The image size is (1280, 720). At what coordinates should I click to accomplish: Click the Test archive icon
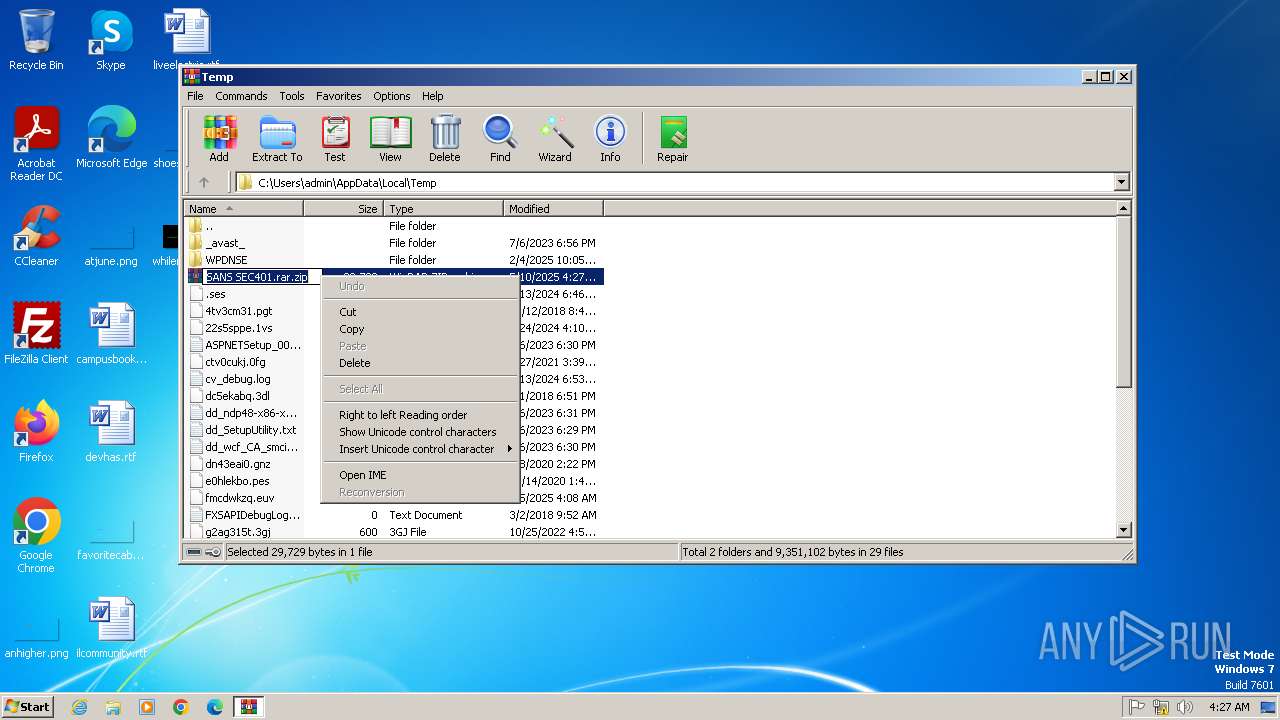tap(335, 139)
